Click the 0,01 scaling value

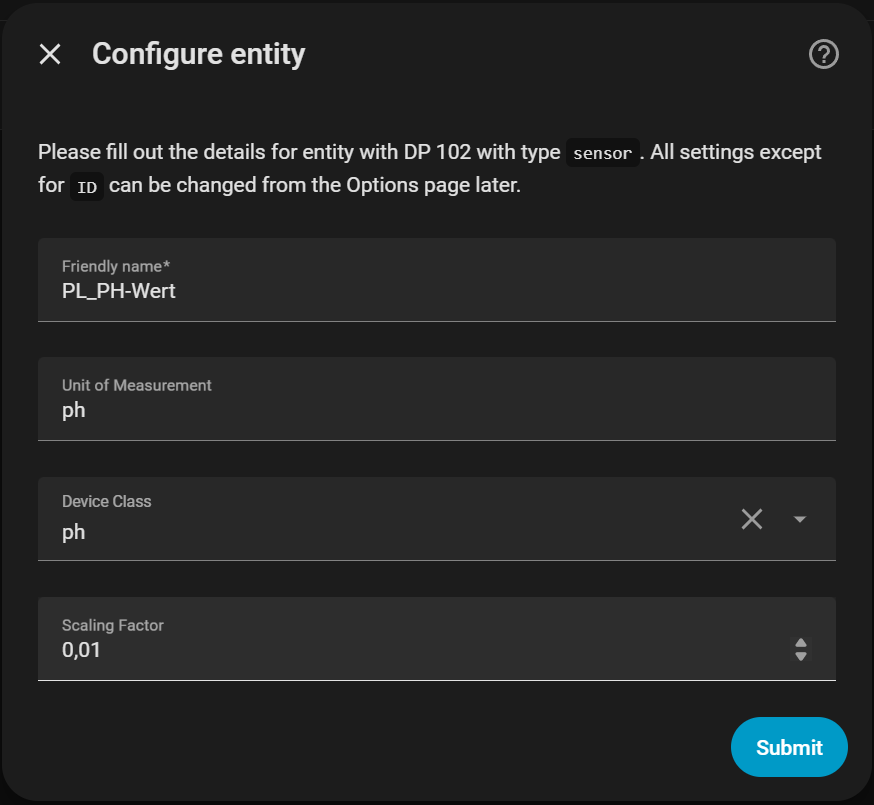pos(81,650)
